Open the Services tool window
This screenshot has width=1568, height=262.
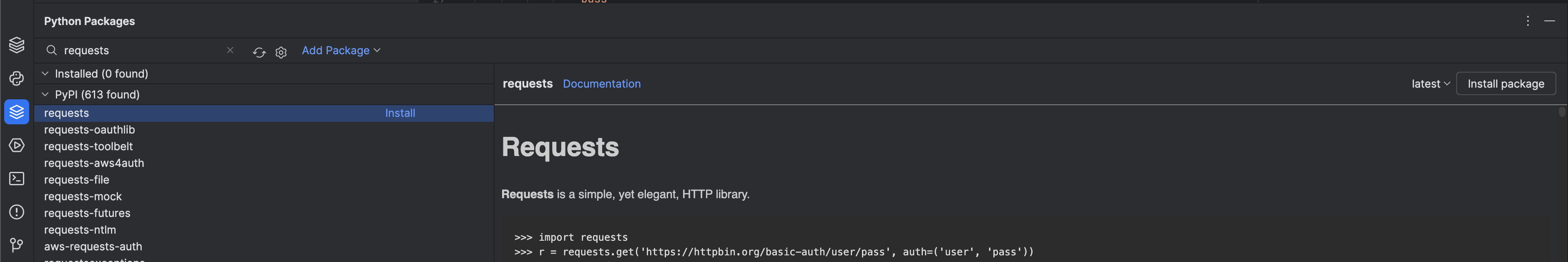click(16, 145)
